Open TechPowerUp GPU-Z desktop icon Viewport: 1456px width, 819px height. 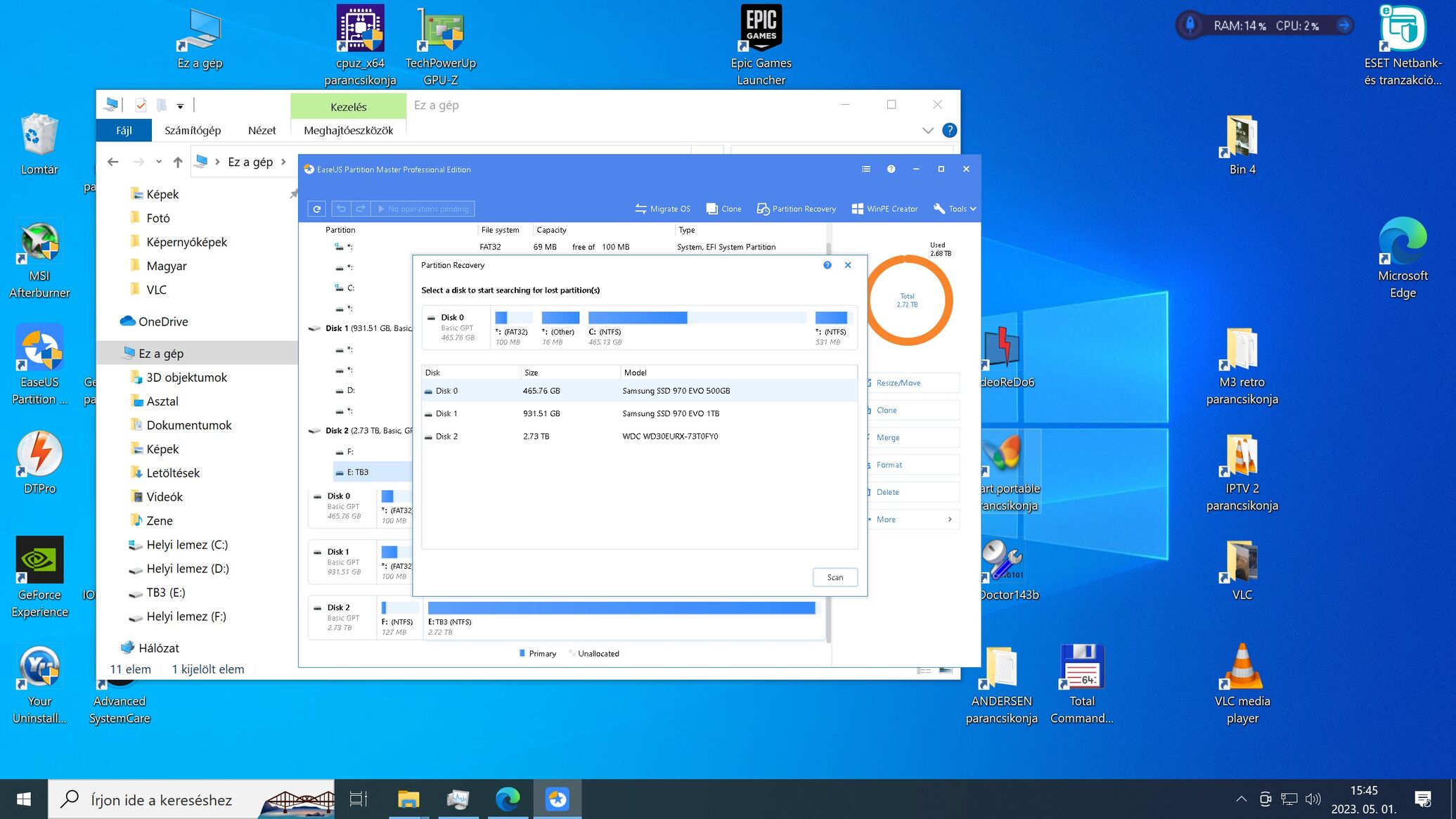(x=440, y=45)
